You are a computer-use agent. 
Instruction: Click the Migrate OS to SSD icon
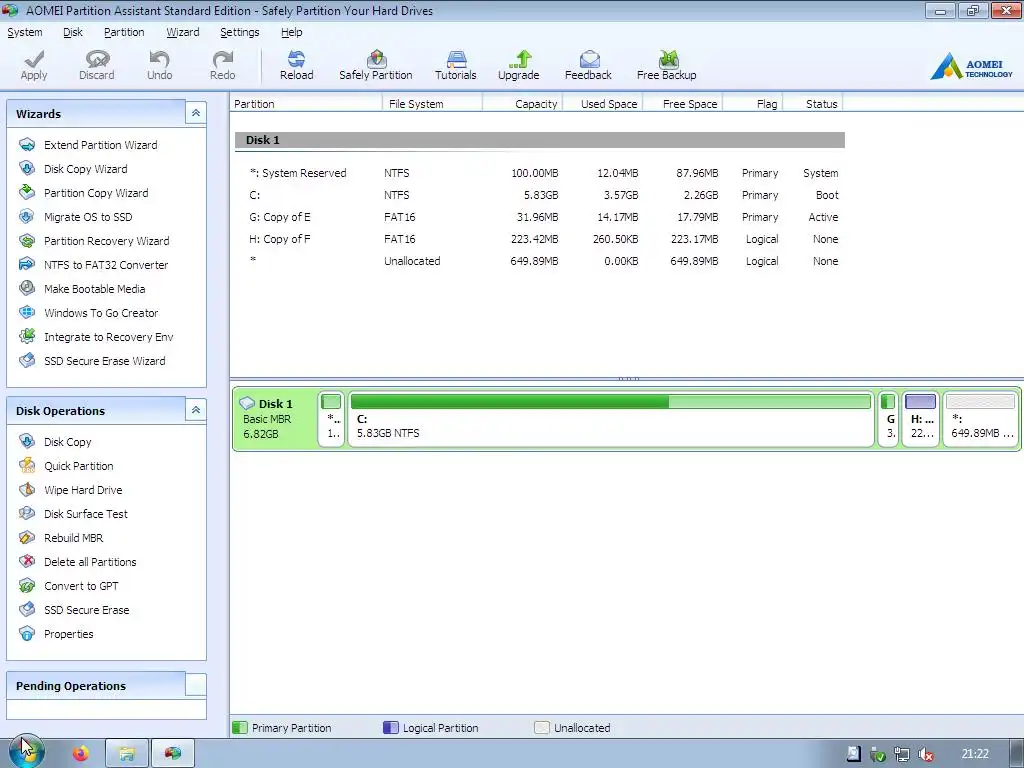click(27, 216)
